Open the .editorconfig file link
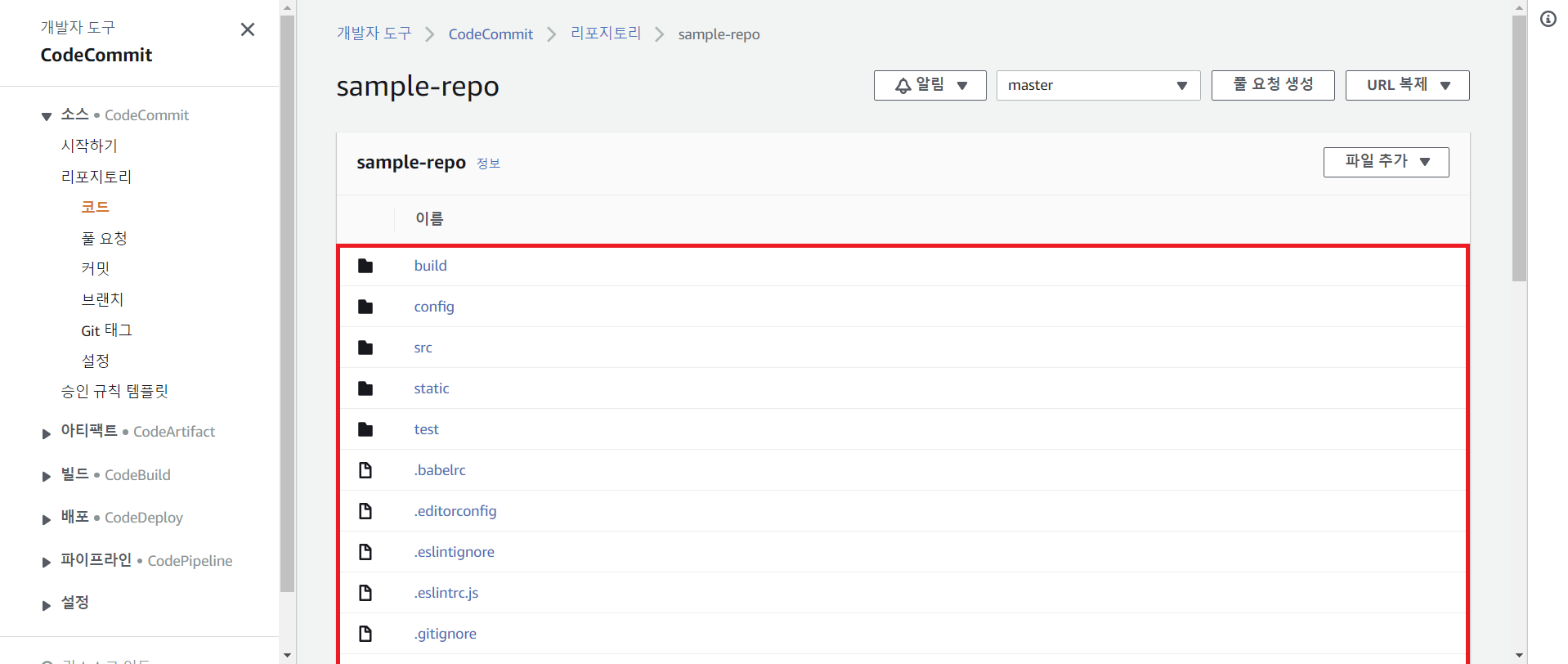 tap(455, 511)
